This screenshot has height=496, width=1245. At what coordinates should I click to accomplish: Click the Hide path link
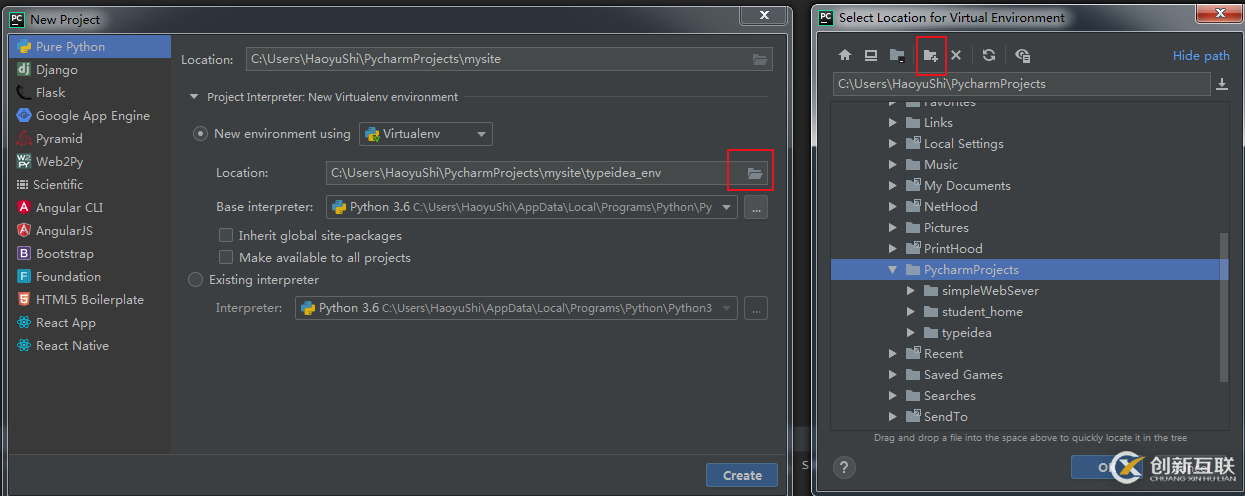pyautogui.click(x=1201, y=56)
